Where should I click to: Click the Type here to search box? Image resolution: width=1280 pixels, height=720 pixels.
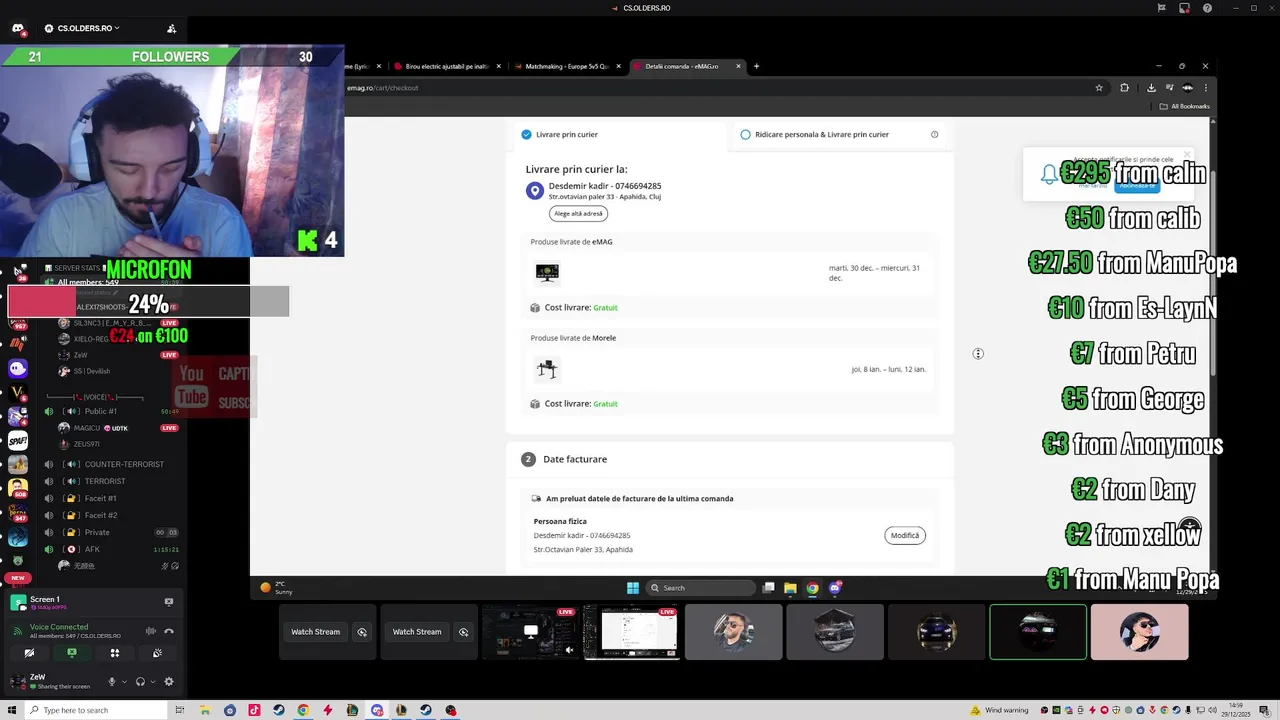pos(95,710)
